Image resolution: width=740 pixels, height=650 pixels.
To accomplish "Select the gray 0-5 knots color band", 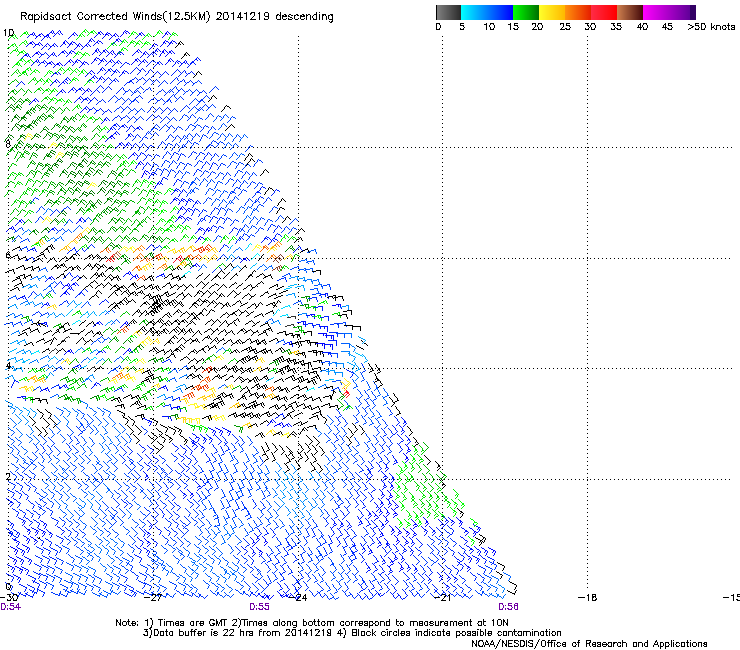I will pos(448,12).
